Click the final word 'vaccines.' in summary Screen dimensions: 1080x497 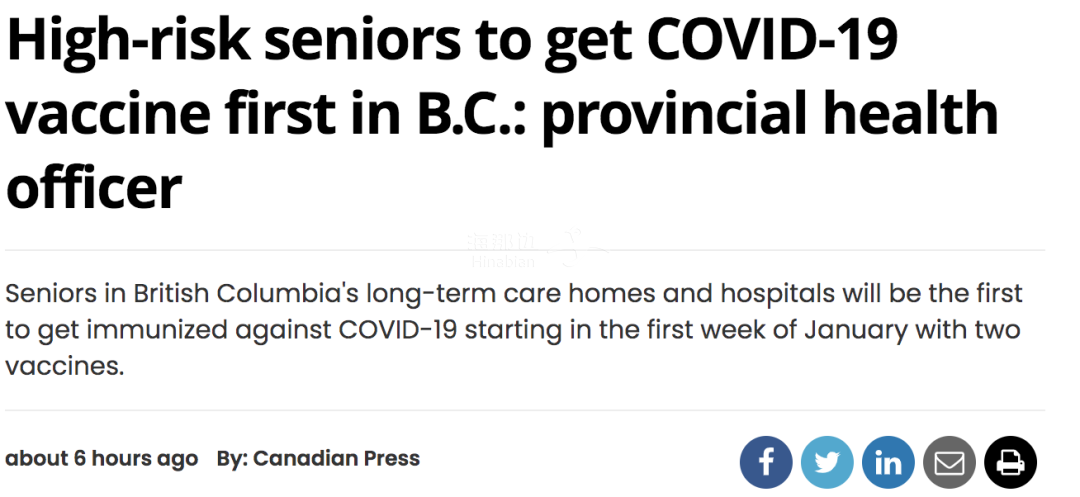coord(65,366)
